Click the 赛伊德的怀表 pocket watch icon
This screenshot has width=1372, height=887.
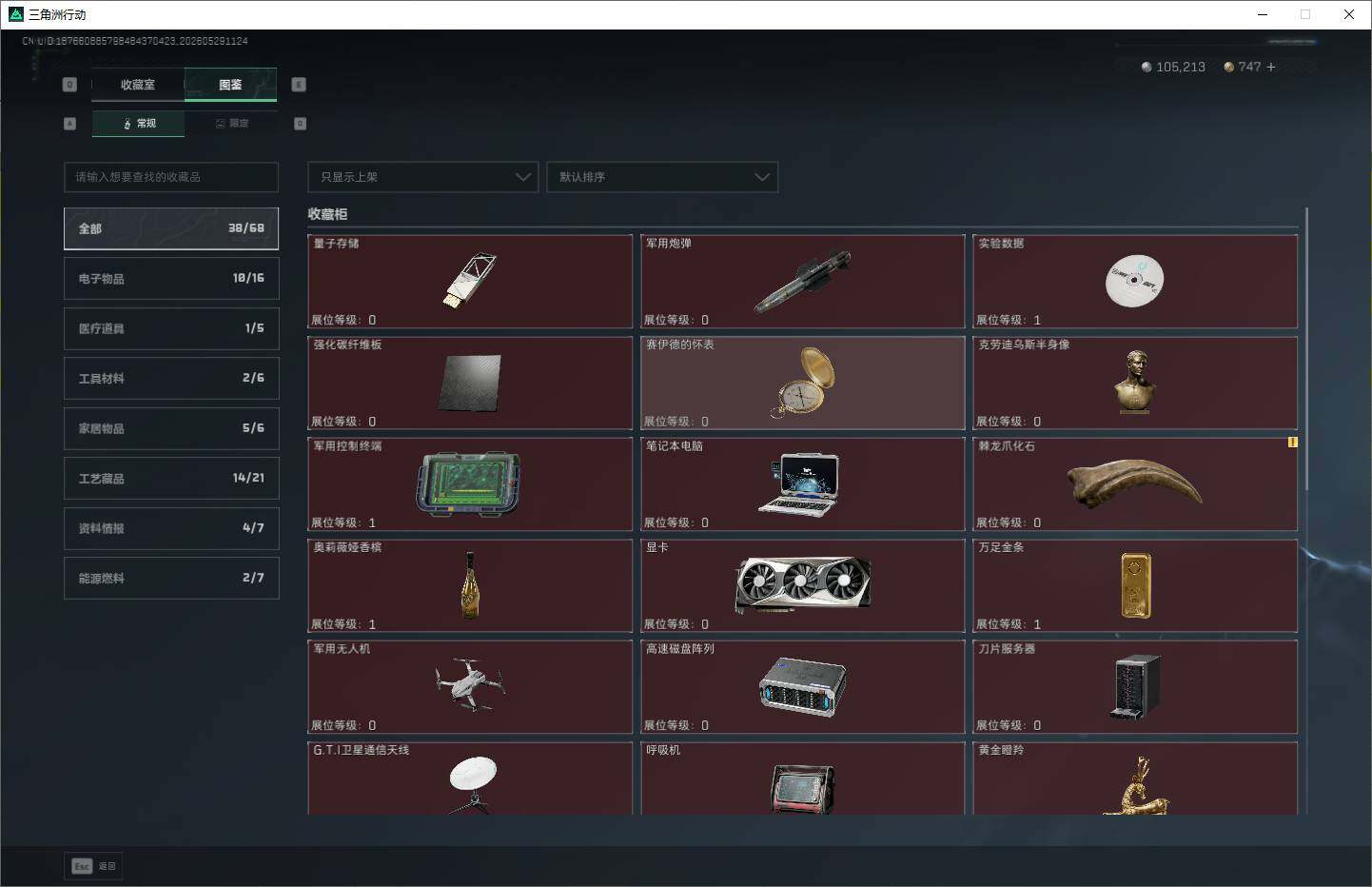[x=803, y=383]
